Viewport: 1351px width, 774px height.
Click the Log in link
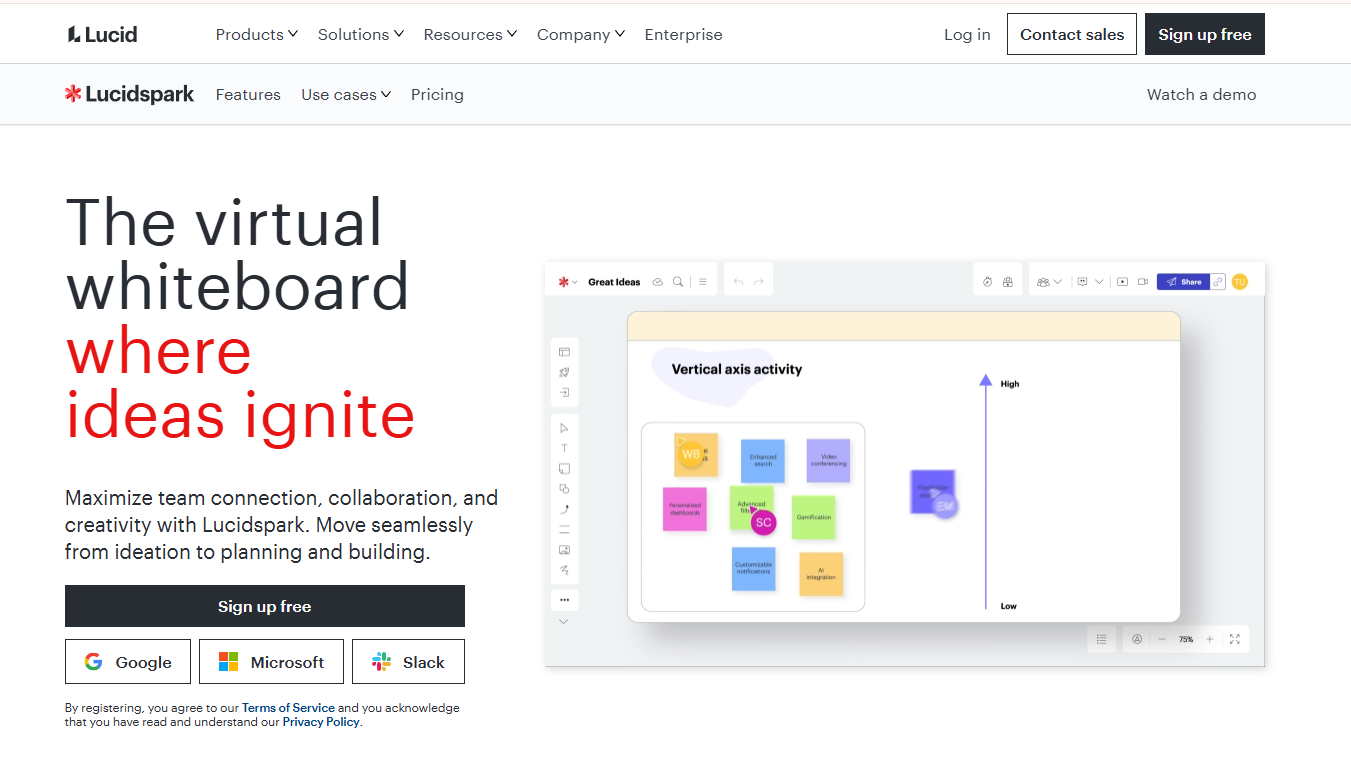(x=967, y=34)
